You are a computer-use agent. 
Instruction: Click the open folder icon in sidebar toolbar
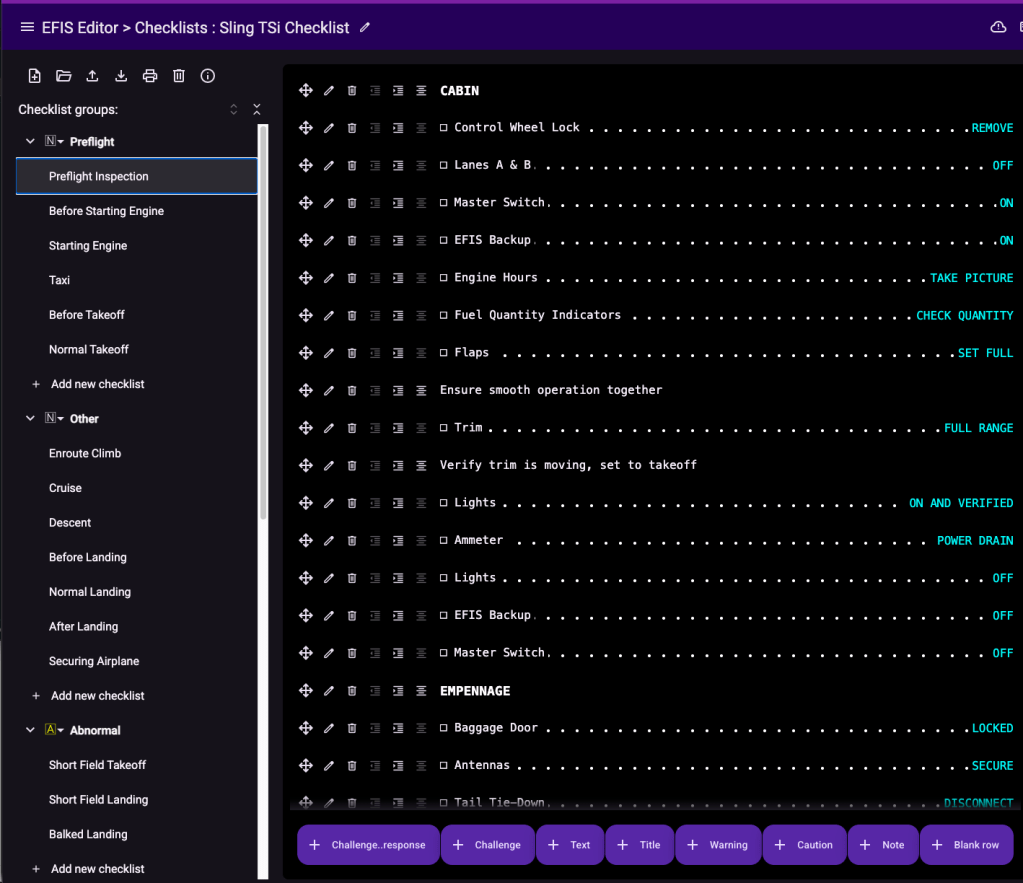pos(64,76)
